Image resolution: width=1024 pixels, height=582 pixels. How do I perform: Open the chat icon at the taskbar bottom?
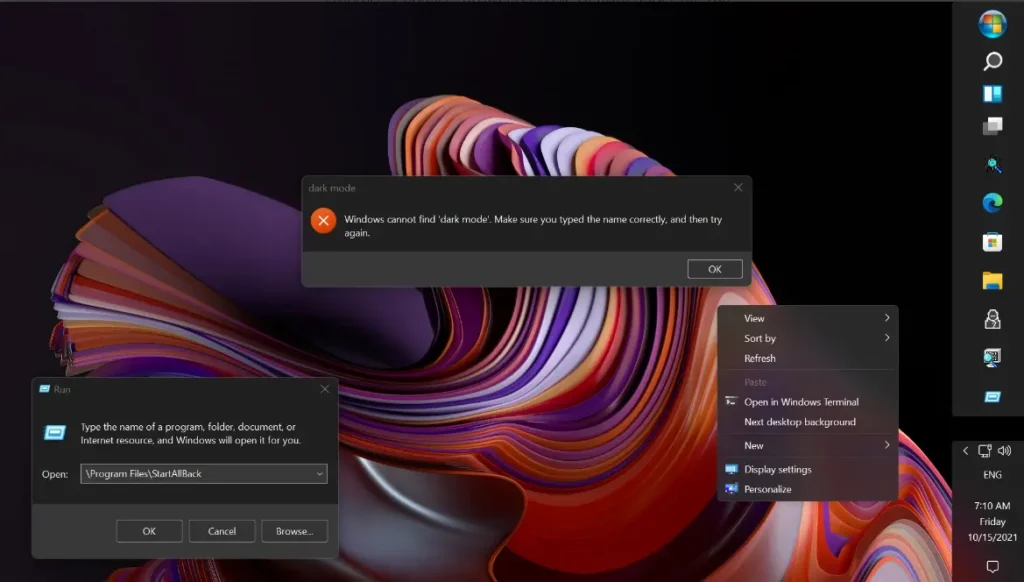[993, 564]
